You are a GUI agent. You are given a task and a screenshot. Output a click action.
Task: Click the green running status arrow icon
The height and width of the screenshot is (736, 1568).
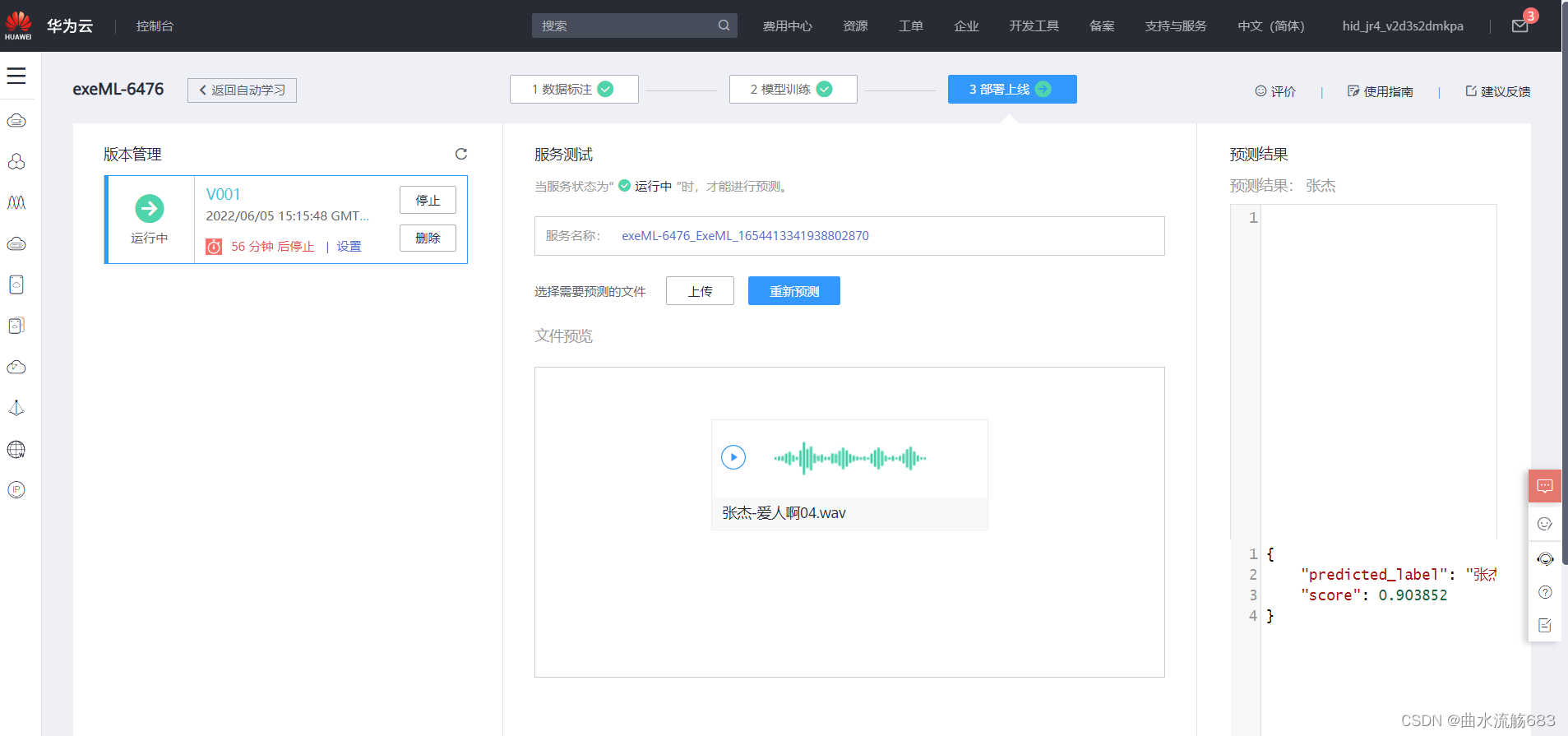point(150,209)
